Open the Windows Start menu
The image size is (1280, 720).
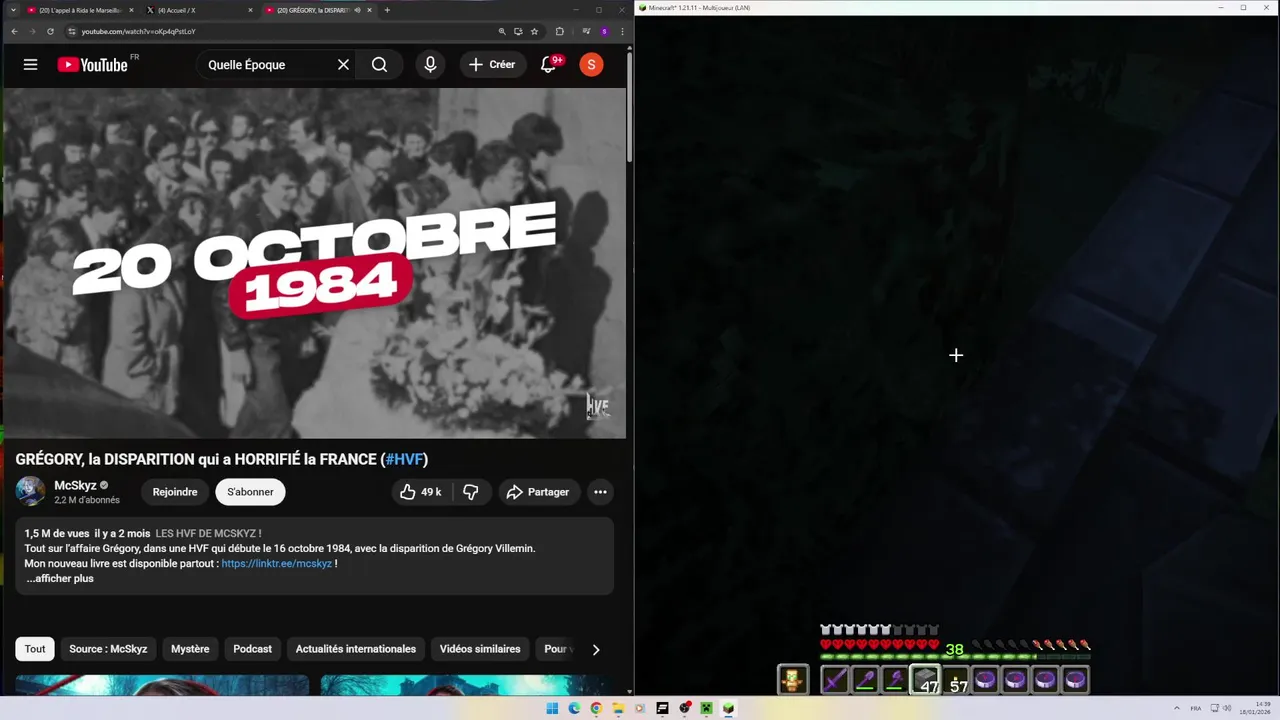click(552, 708)
